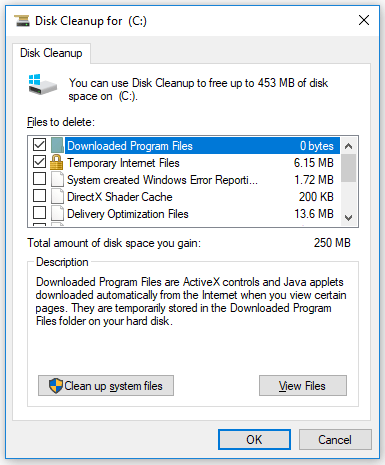Click the file icon for Windows Error Reporting
The image size is (385, 465).
(57, 179)
